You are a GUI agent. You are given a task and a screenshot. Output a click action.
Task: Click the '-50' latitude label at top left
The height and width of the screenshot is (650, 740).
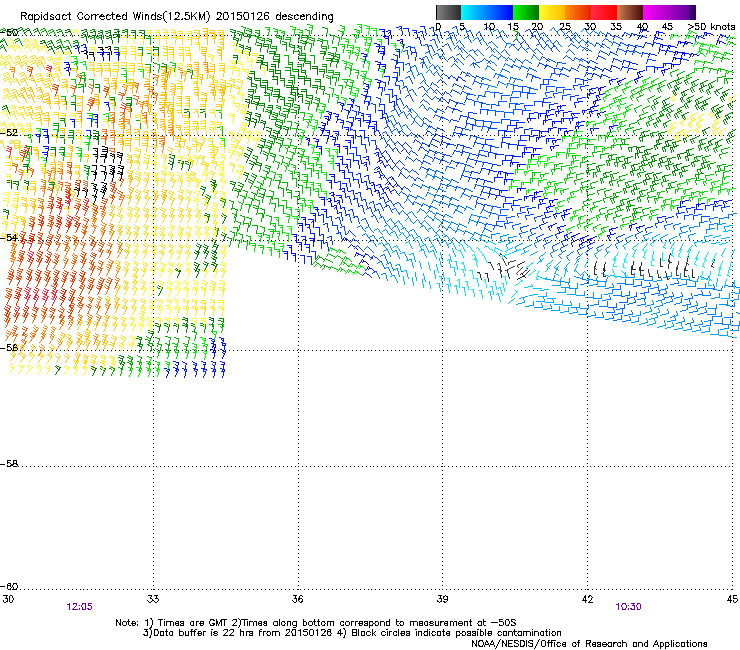click(9, 33)
